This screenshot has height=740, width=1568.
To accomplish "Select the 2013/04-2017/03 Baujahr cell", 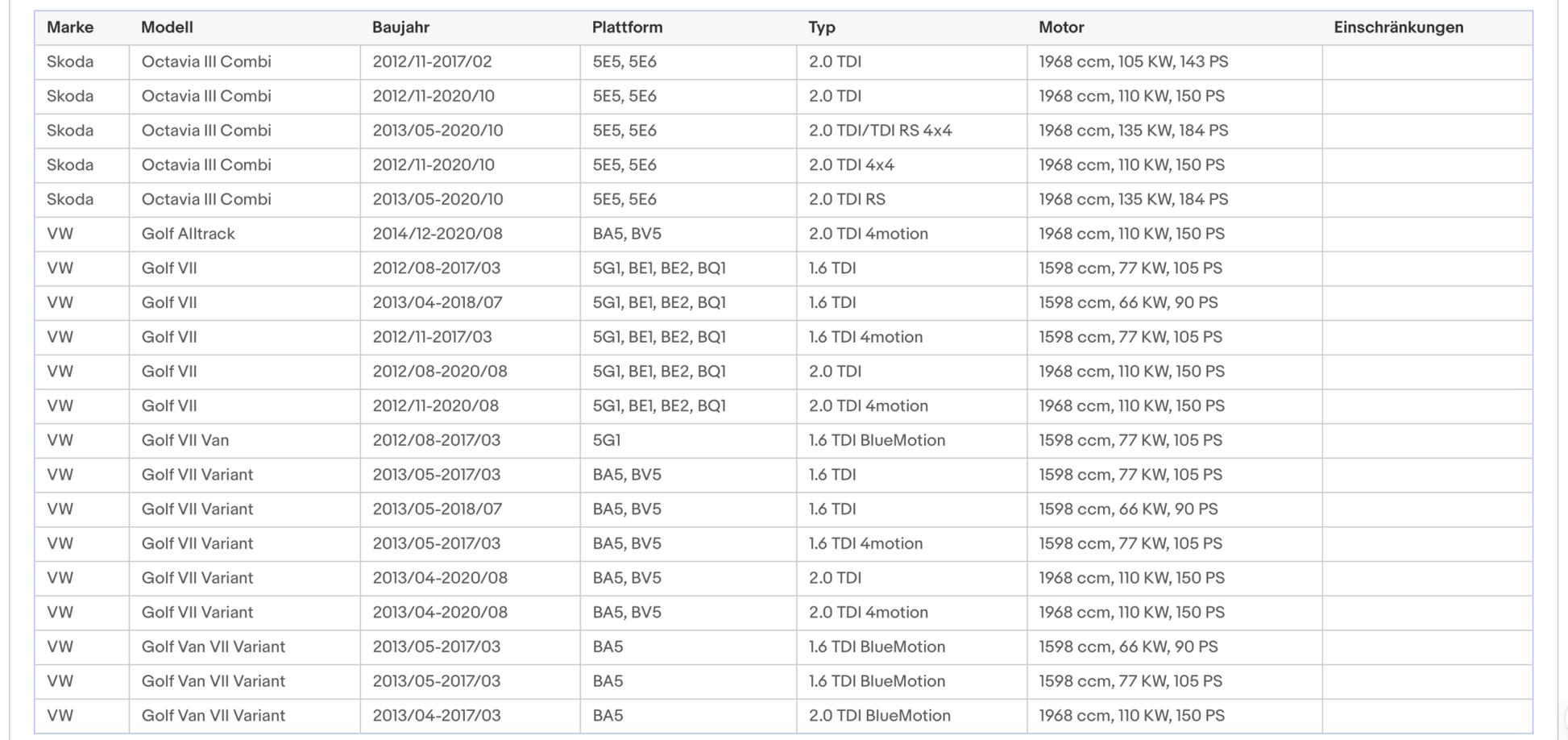I will (x=436, y=716).
